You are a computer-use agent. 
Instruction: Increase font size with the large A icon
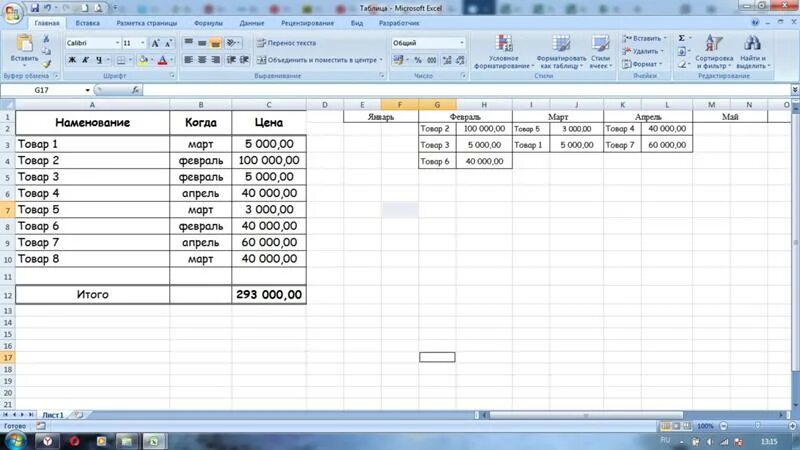(x=156, y=43)
